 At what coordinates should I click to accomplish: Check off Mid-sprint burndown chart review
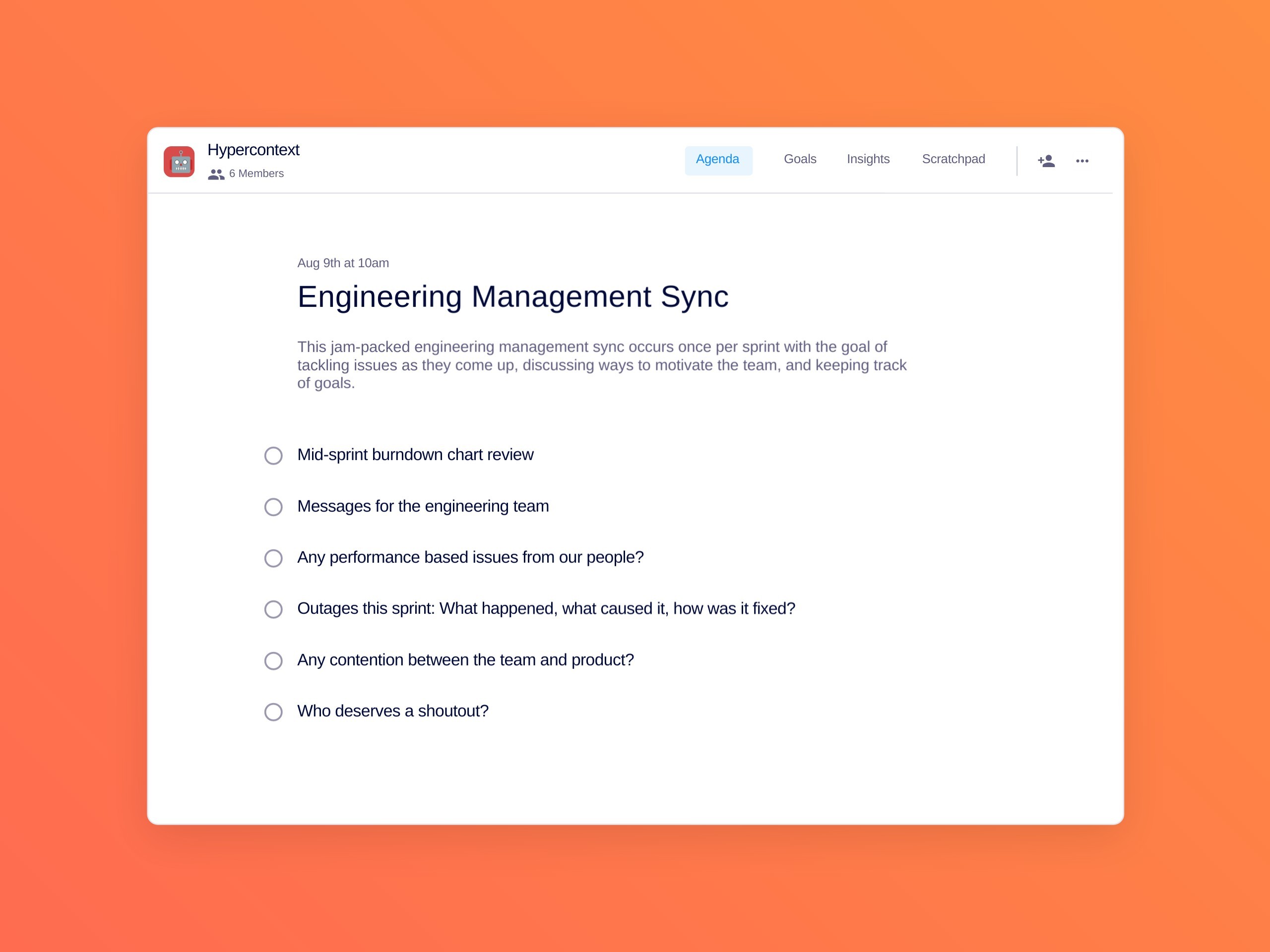(273, 456)
